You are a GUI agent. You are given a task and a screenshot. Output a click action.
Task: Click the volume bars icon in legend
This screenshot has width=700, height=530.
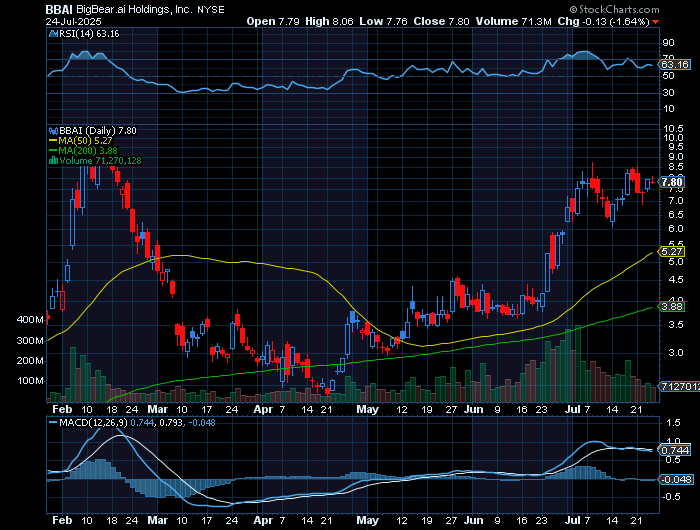pyautogui.click(x=54, y=161)
